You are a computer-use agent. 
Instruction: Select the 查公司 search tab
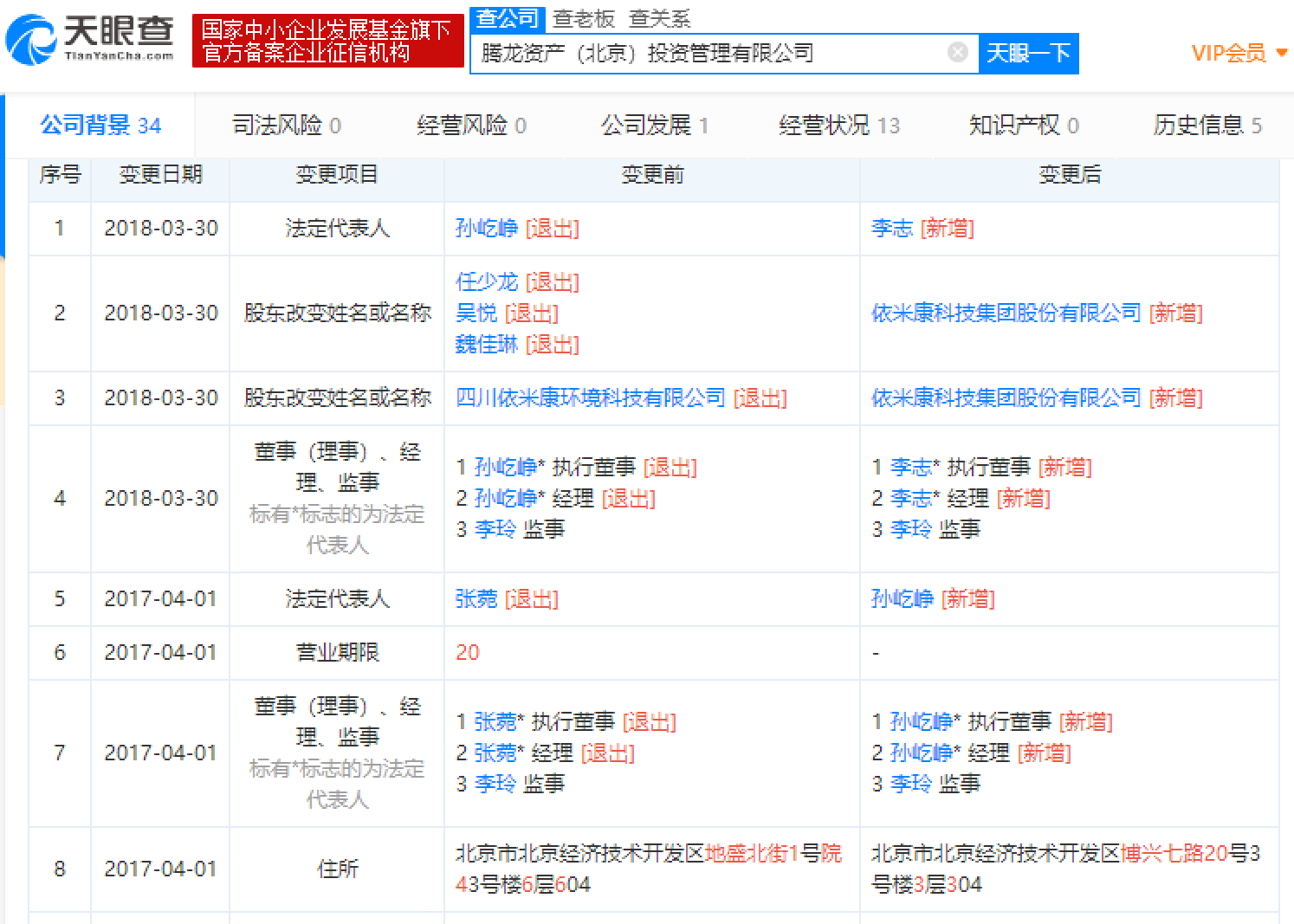click(x=508, y=18)
